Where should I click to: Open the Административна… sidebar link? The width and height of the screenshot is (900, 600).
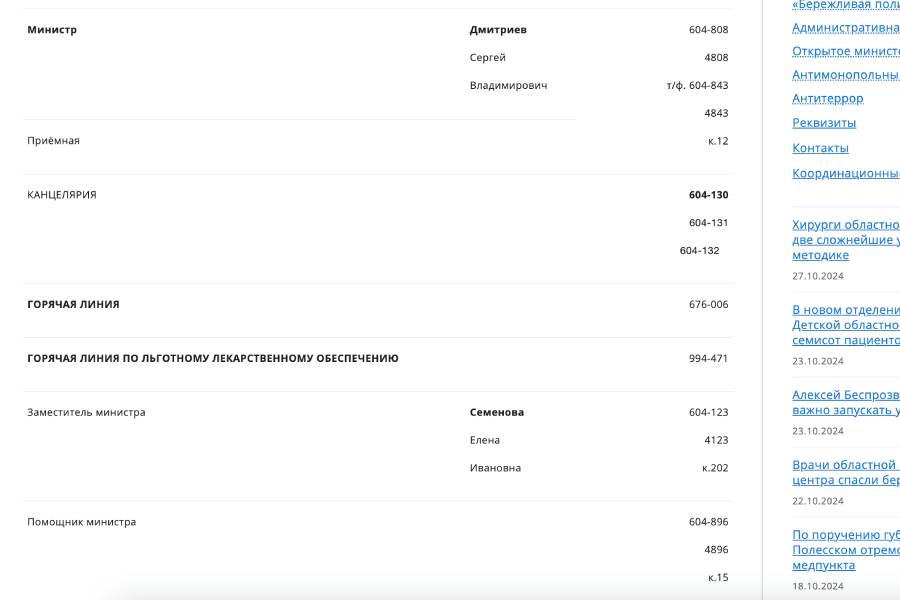(x=846, y=28)
